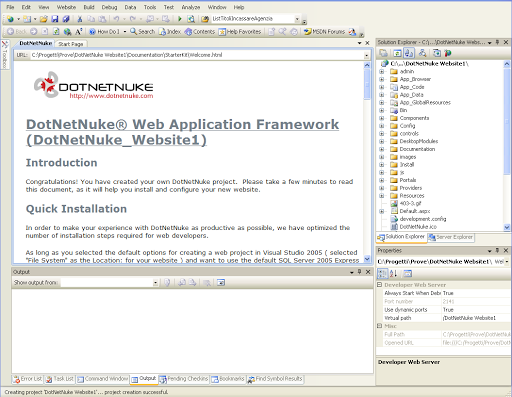This screenshot has height=397, width=512.
Task: Expand the Components folder node
Action: [x=382, y=118]
